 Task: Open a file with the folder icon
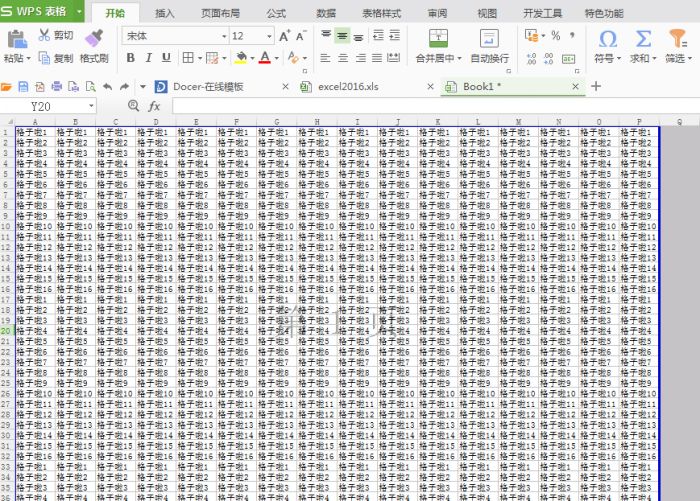[x=6, y=86]
